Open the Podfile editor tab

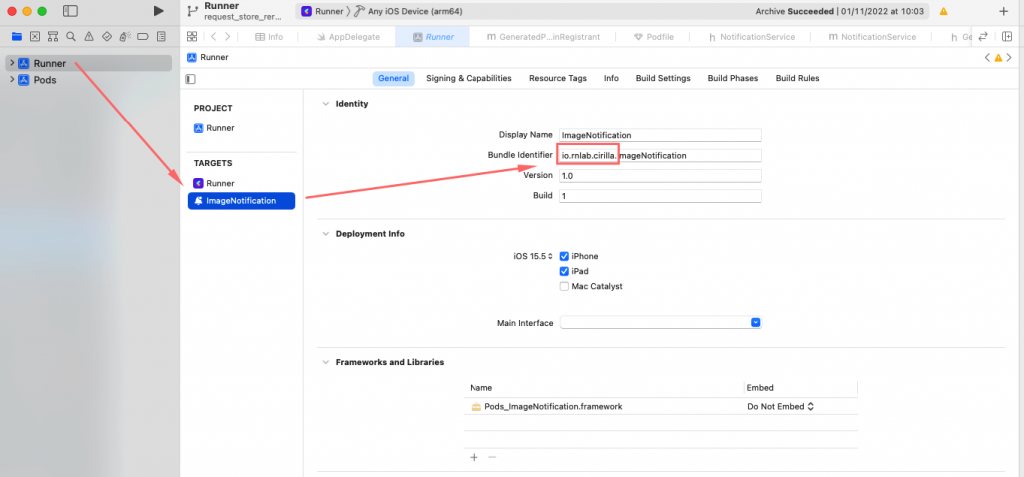[654, 37]
